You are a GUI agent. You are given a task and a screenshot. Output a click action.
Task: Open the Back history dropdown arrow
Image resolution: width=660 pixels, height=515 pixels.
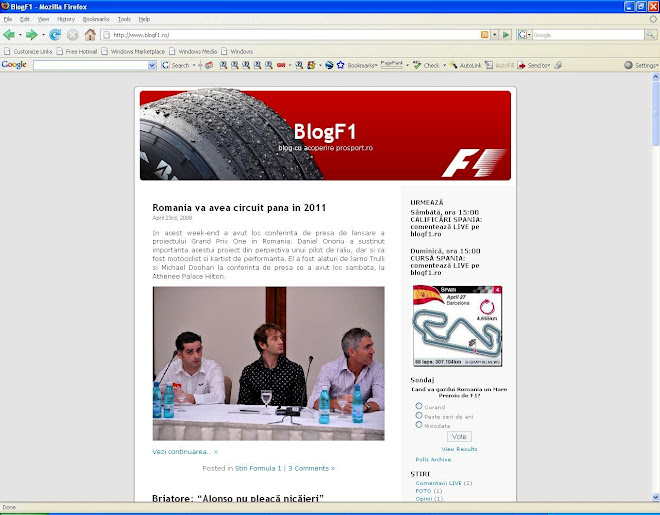20,35
